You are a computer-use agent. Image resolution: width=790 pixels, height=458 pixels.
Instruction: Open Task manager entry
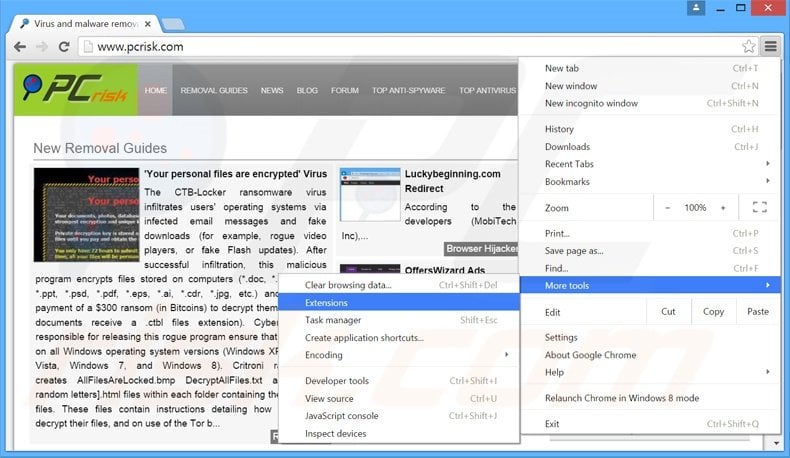click(399, 320)
